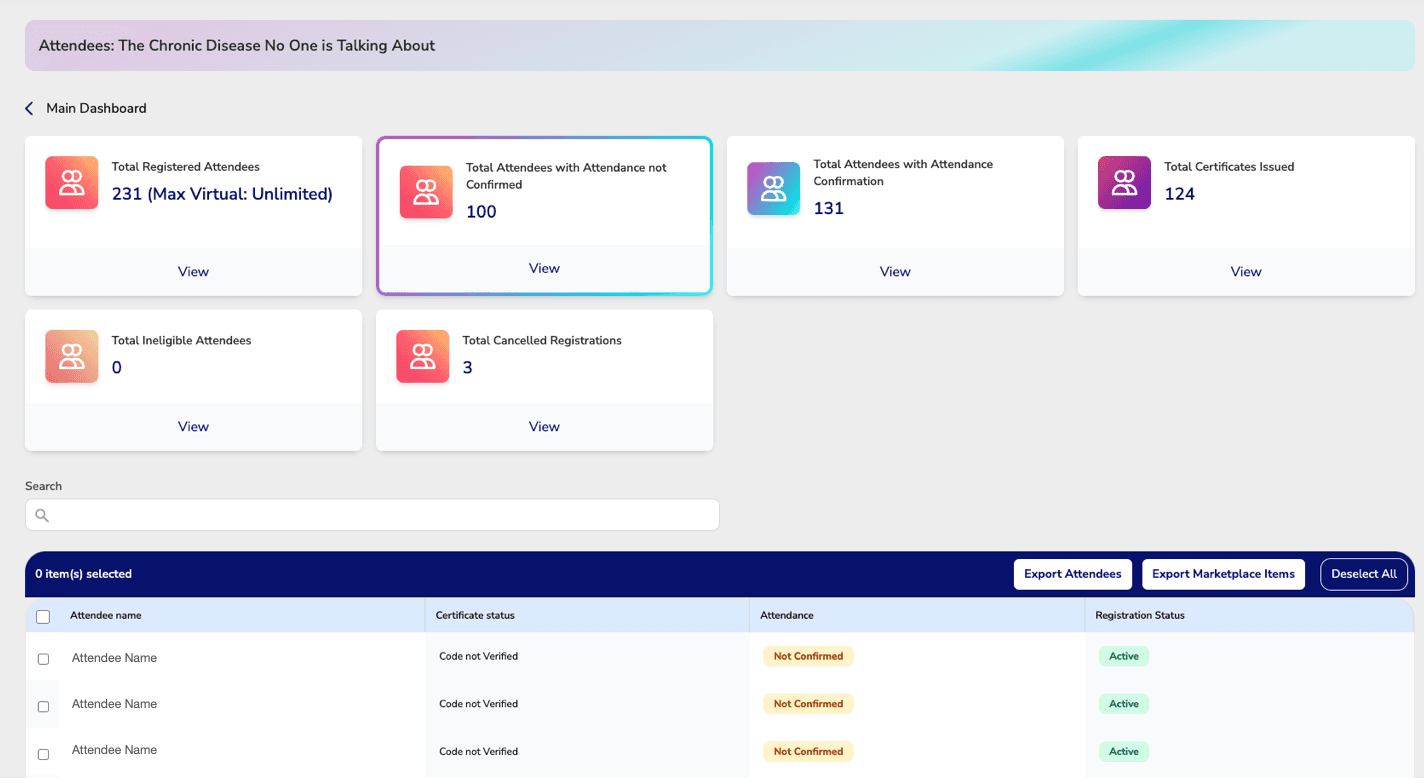Click into the Search input field
This screenshot has height=784, width=1424.
pos(380,516)
